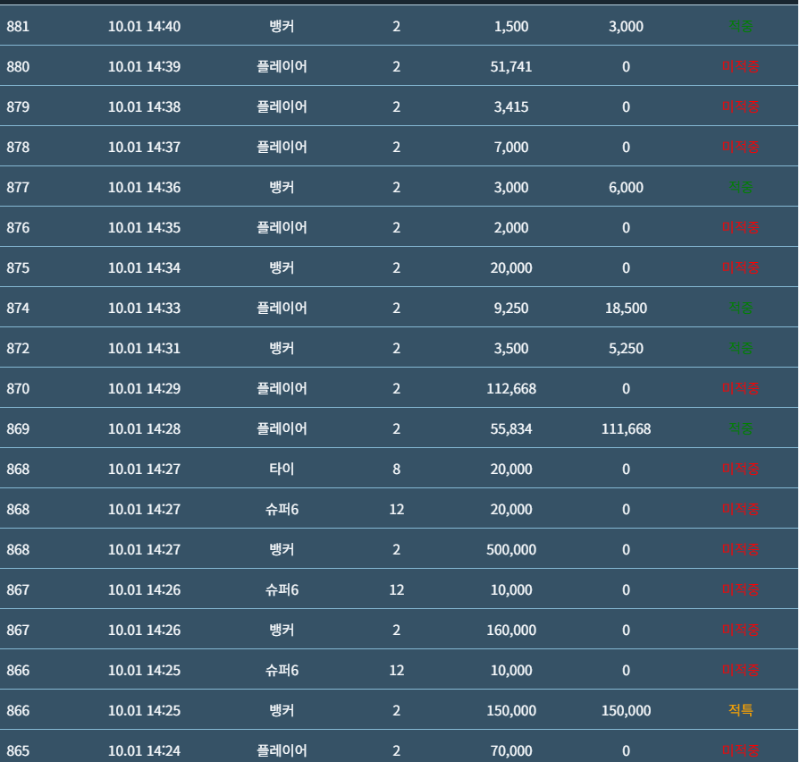Select the 112,668 bet amount
The width and height of the screenshot is (800, 762).
click(x=511, y=388)
